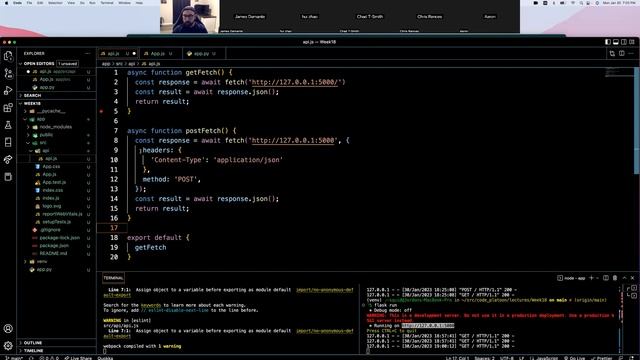Screen dimensions: 640x360
Task: Collapse the WEEK18 folder section
Action: (x=56, y=103)
